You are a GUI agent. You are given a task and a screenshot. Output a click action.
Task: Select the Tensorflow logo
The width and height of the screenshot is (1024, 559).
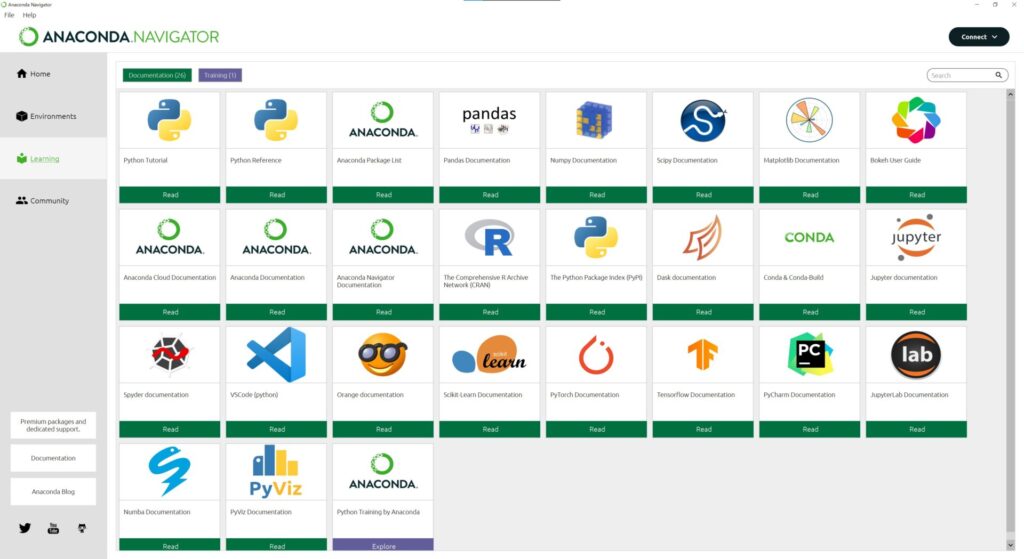[703, 355]
